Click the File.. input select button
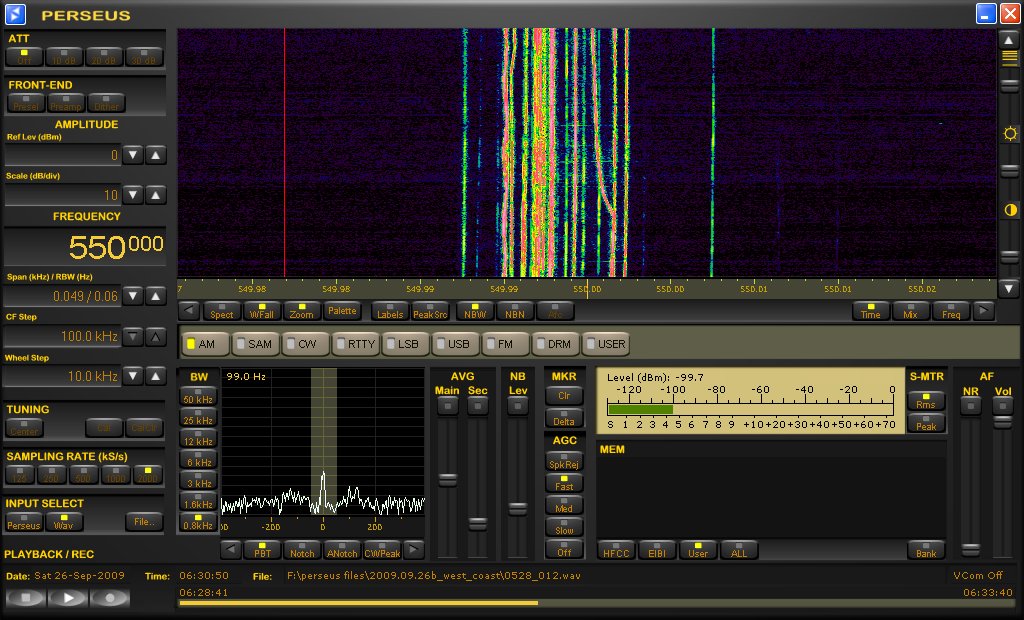This screenshot has height=620, width=1024. pyautogui.click(x=144, y=521)
